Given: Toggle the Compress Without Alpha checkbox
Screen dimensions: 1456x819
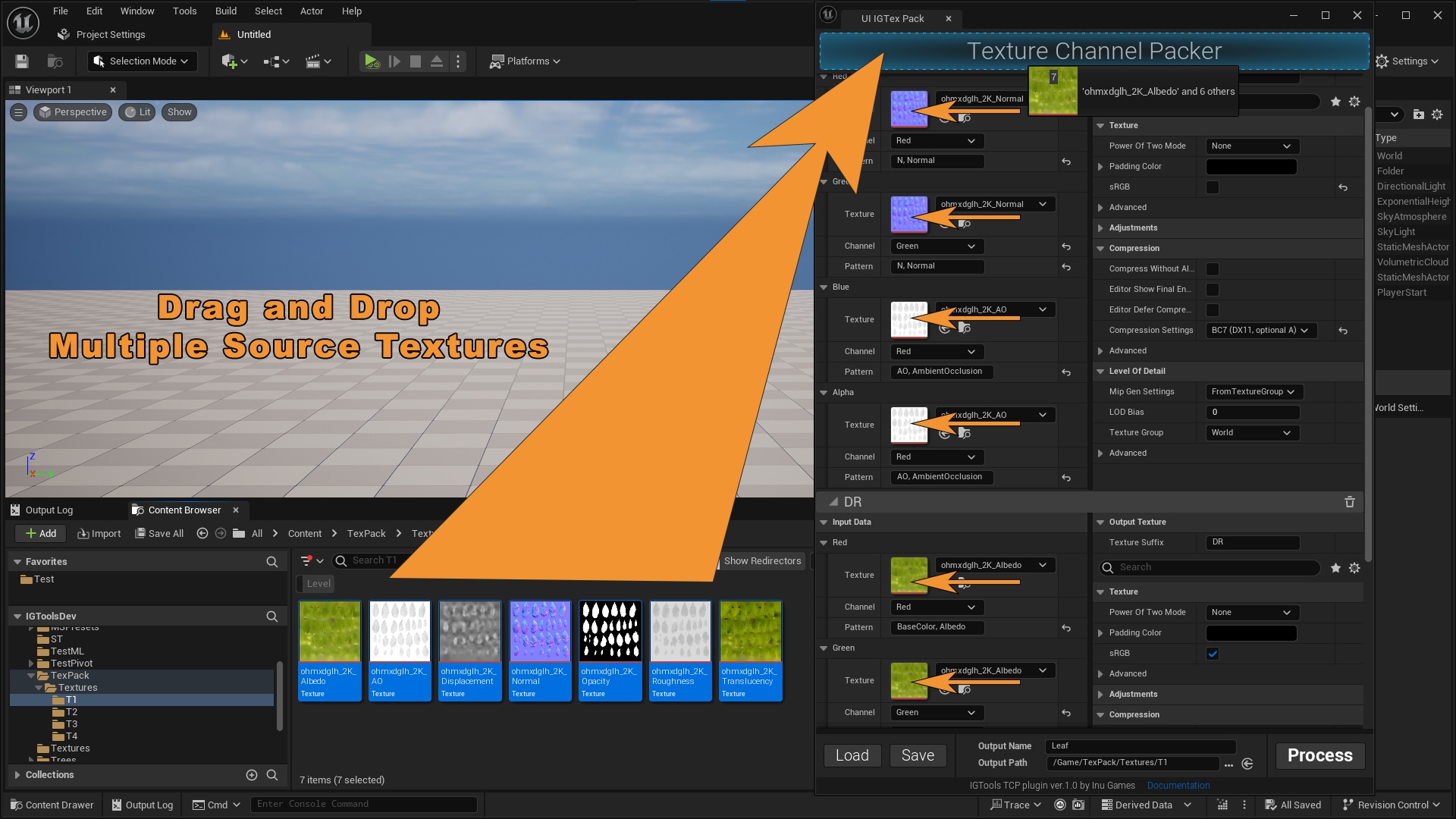Looking at the screenshot, I should coord(1213,268).
